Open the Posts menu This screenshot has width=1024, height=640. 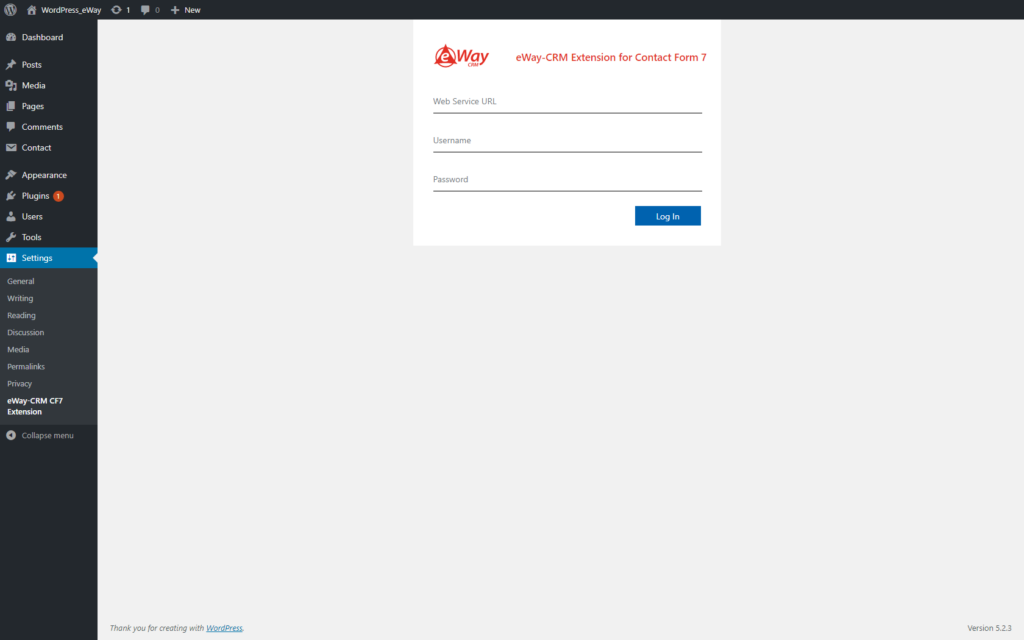pos(31,65)
